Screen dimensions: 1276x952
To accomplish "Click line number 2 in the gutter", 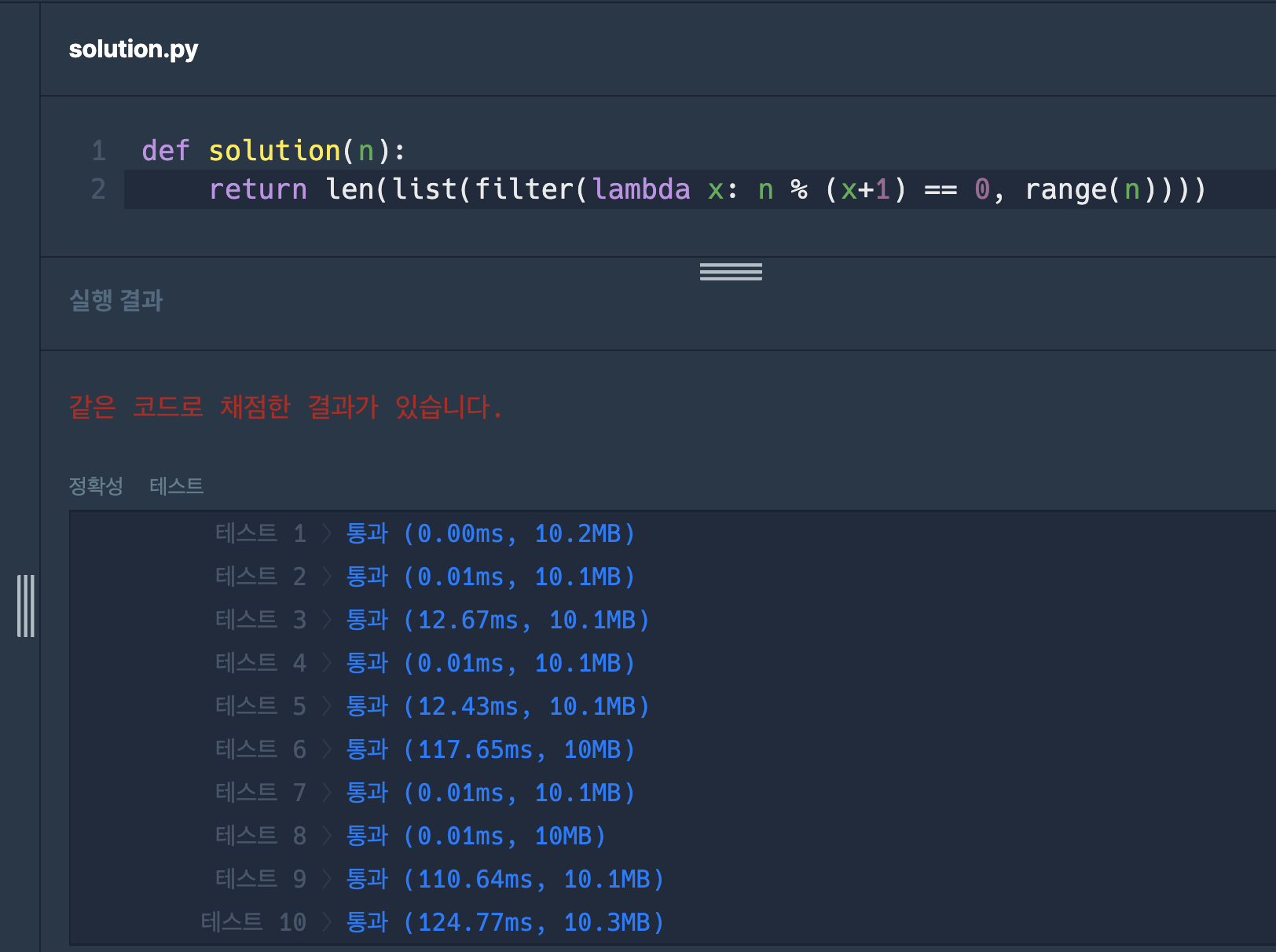I will [98, 189].
